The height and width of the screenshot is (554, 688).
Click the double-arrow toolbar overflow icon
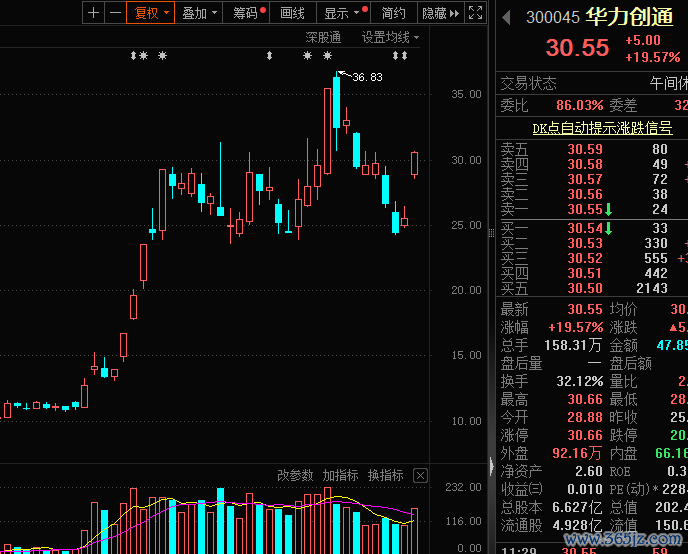pos(456,13)
